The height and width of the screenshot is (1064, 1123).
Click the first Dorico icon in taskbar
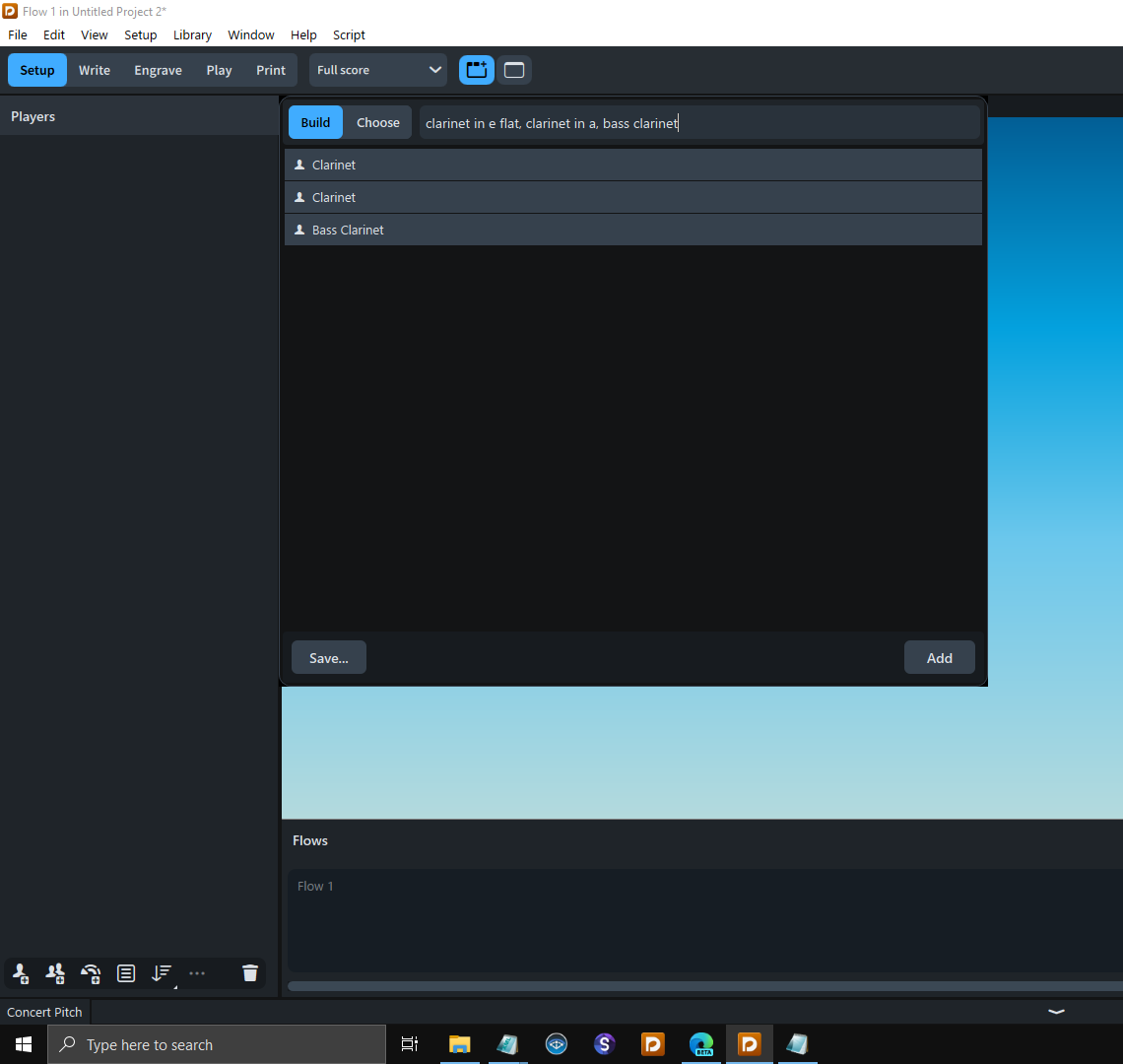coord(652,1044)
